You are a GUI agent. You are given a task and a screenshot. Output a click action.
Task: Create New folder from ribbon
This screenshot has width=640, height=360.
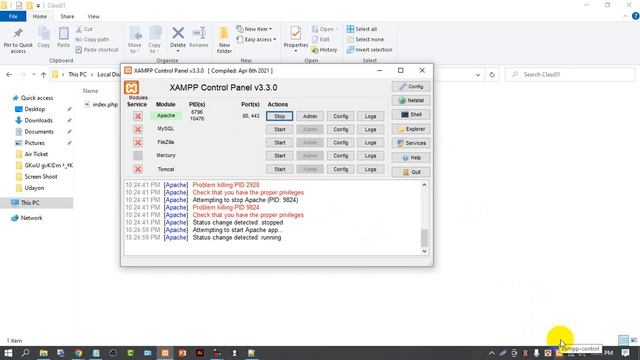(x=224, y=40)
